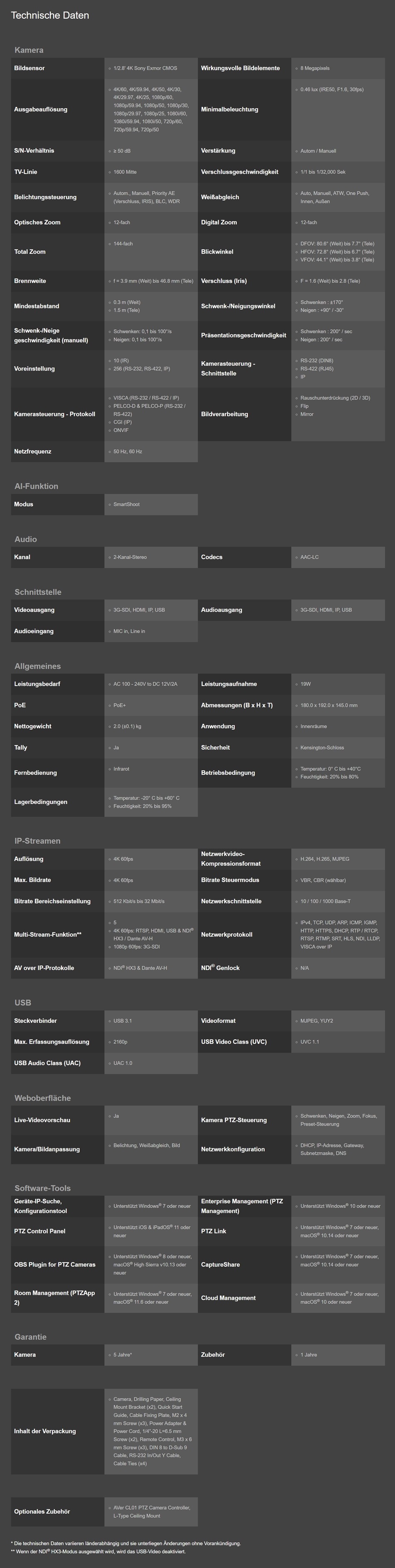Select the 'Audioeingang' row label
Viewport: 395px width, 1568px height.
[34, 631]
